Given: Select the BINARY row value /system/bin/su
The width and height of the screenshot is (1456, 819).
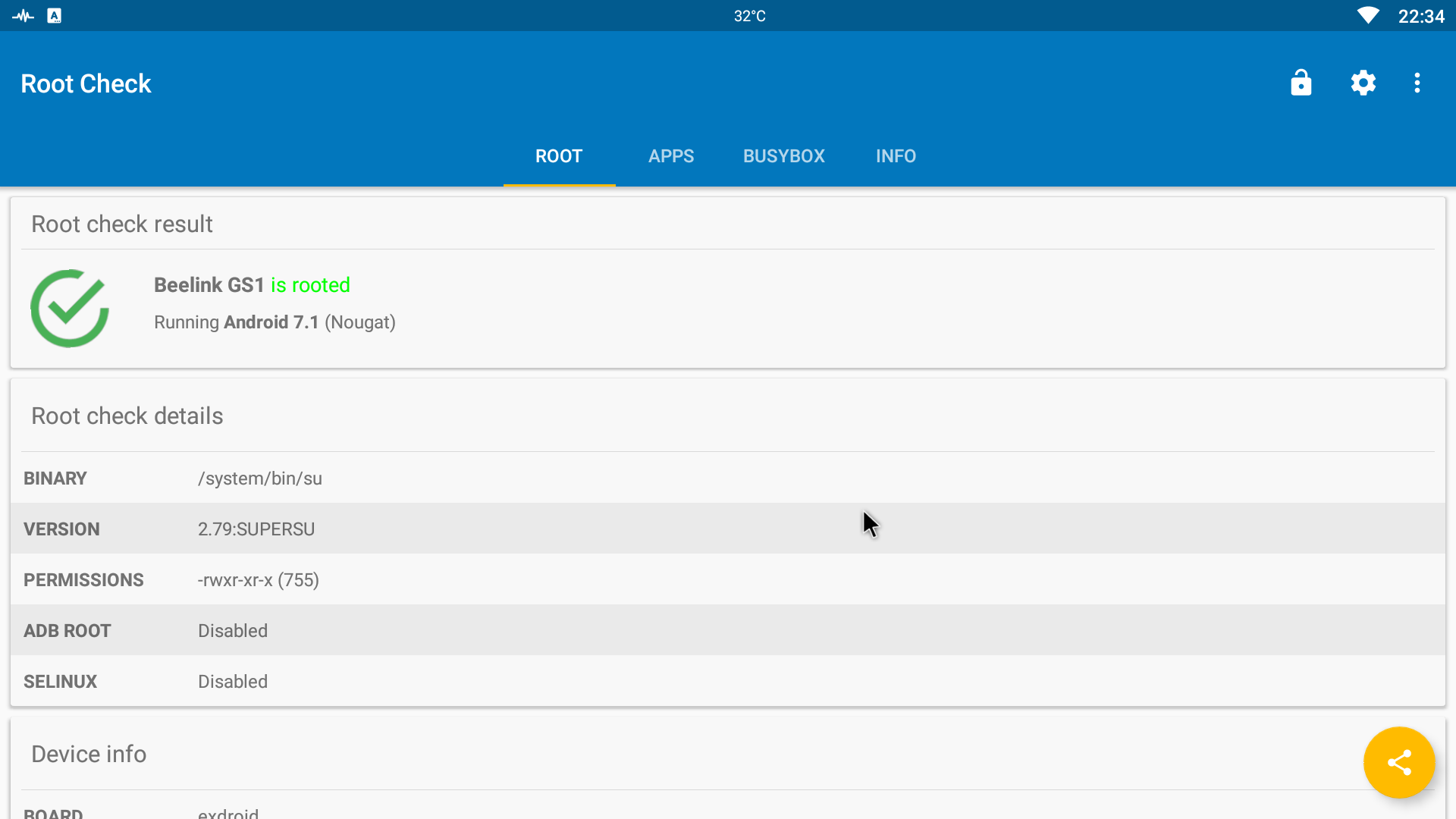Looking at the screenshot, I should click(x=260, y=479).
